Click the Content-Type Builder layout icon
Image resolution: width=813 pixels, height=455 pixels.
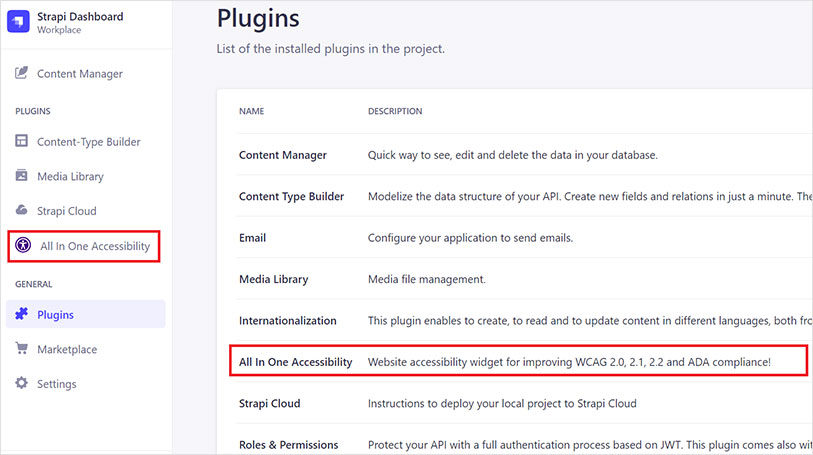[22, 142]
